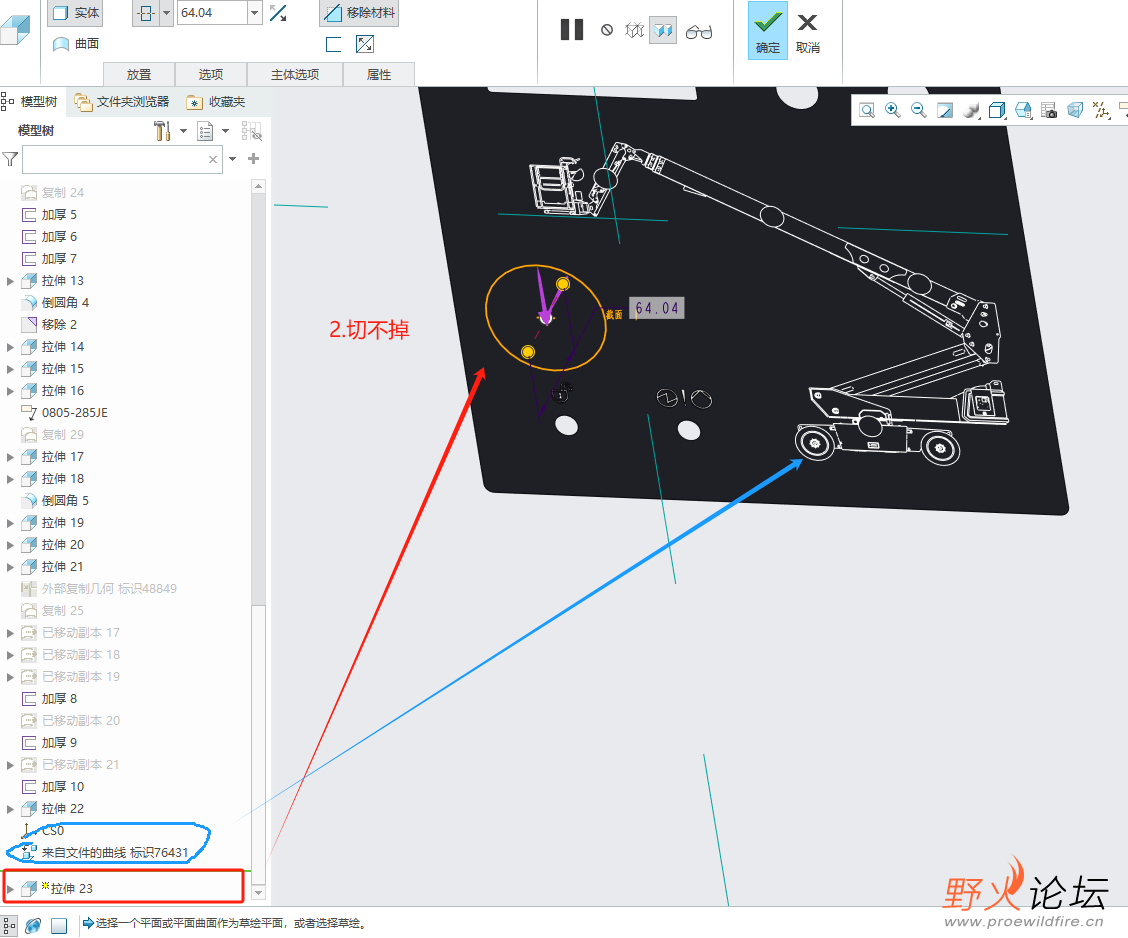Open the depth option type dropdown arrow
Screen dimensions: 1128x938
click(x=166, y=13)
